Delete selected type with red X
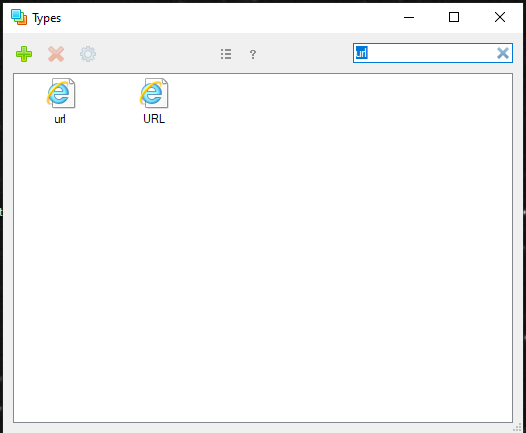526x433 pixels. point(56,54)
